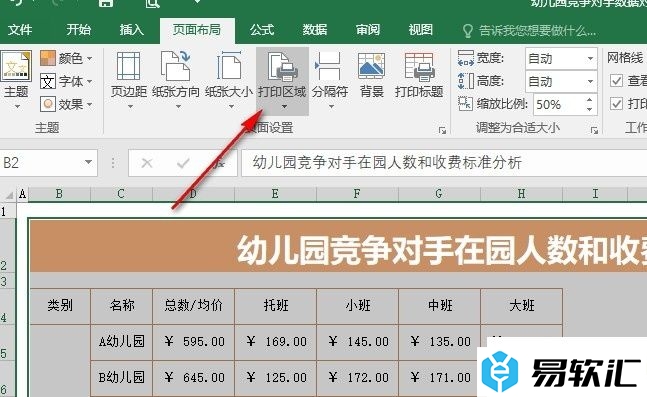Click the lightbulb Tell Me icon
This screenshot has height=397, width=647.
pyautogui.click(x=468, y=31)
